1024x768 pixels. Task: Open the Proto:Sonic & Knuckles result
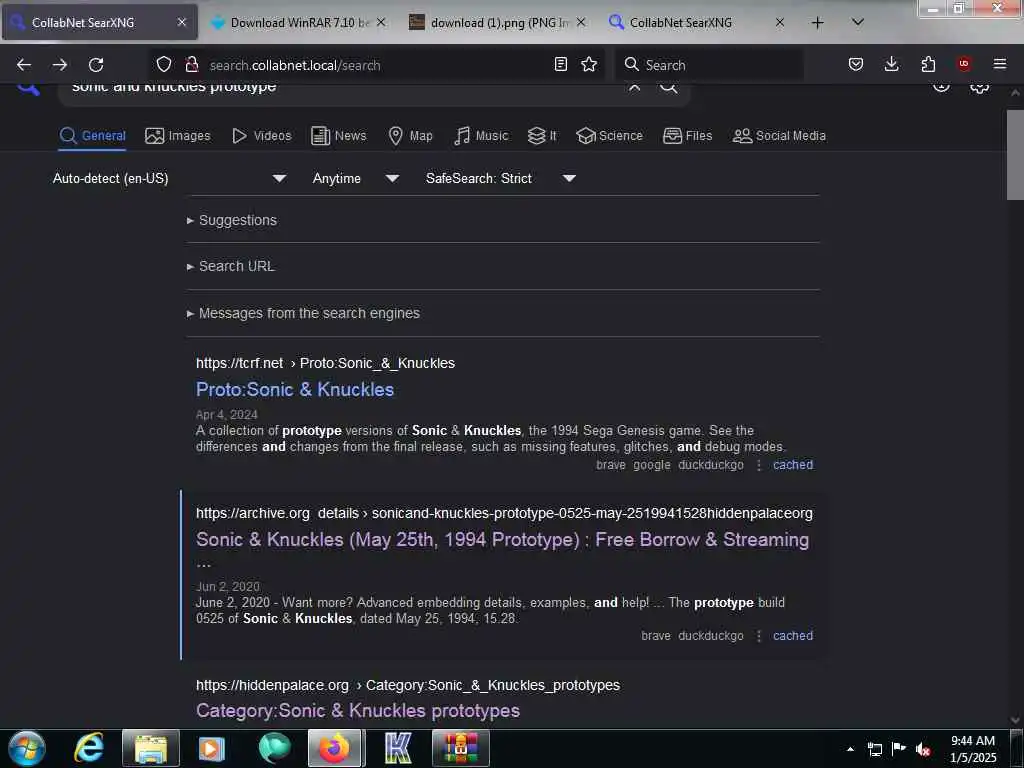click(x=295, y=390)
